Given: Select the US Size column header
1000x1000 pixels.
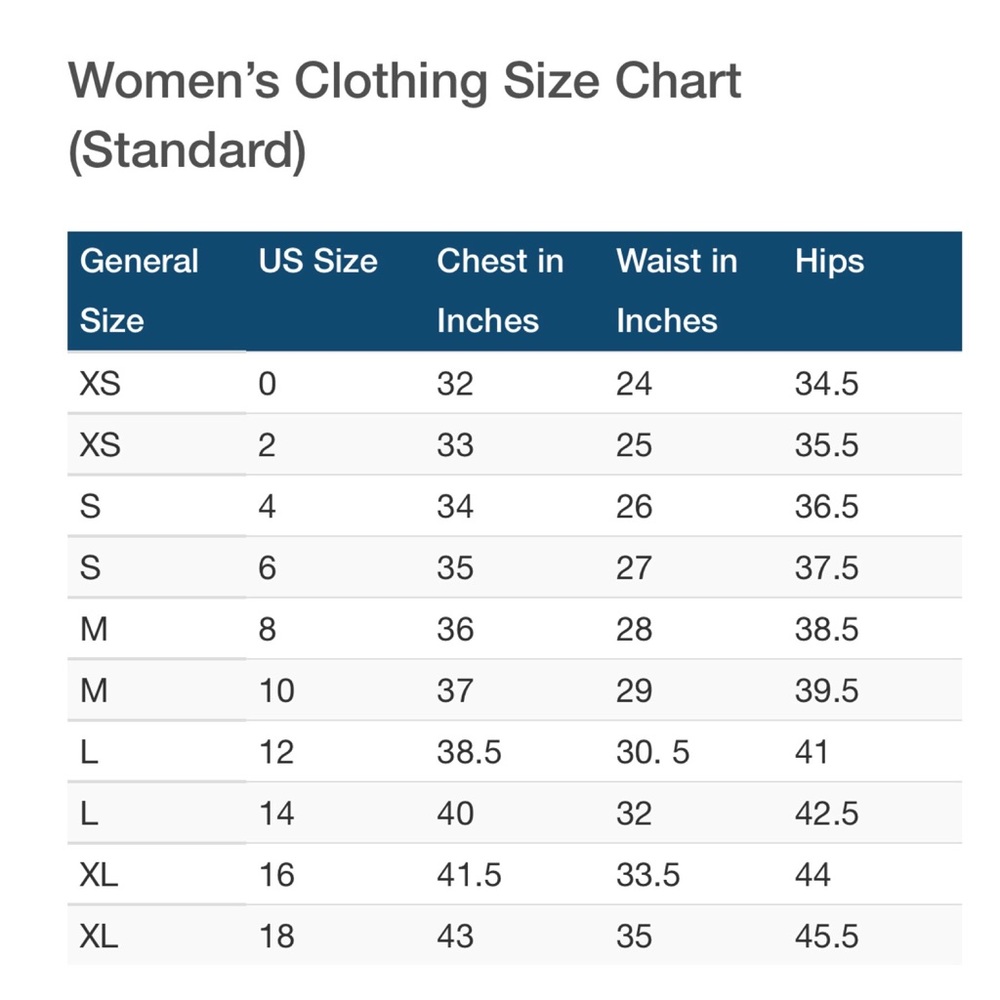Looking at the screenshot, I should 318,262.
